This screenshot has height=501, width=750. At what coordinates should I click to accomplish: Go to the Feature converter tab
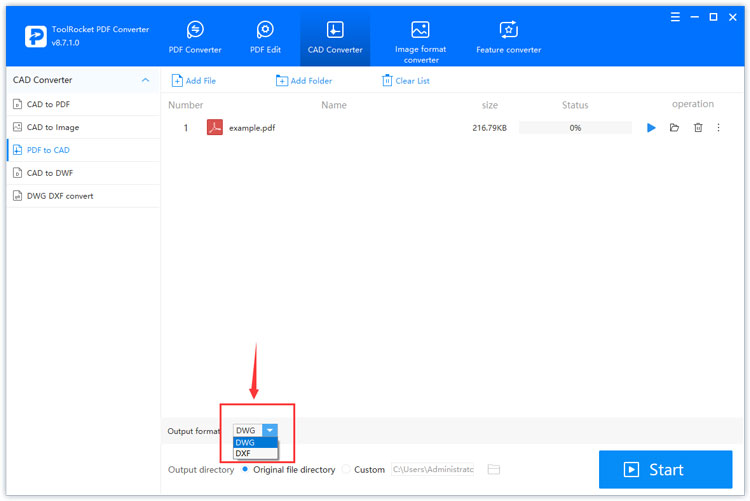coord(508,37)
